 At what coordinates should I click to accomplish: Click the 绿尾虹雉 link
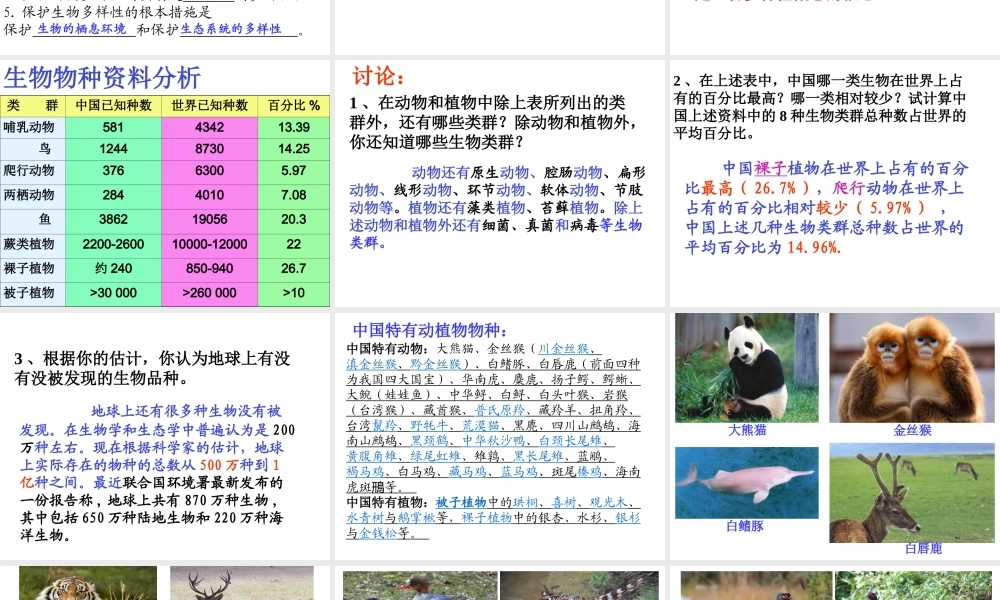[x=436, y=456]
